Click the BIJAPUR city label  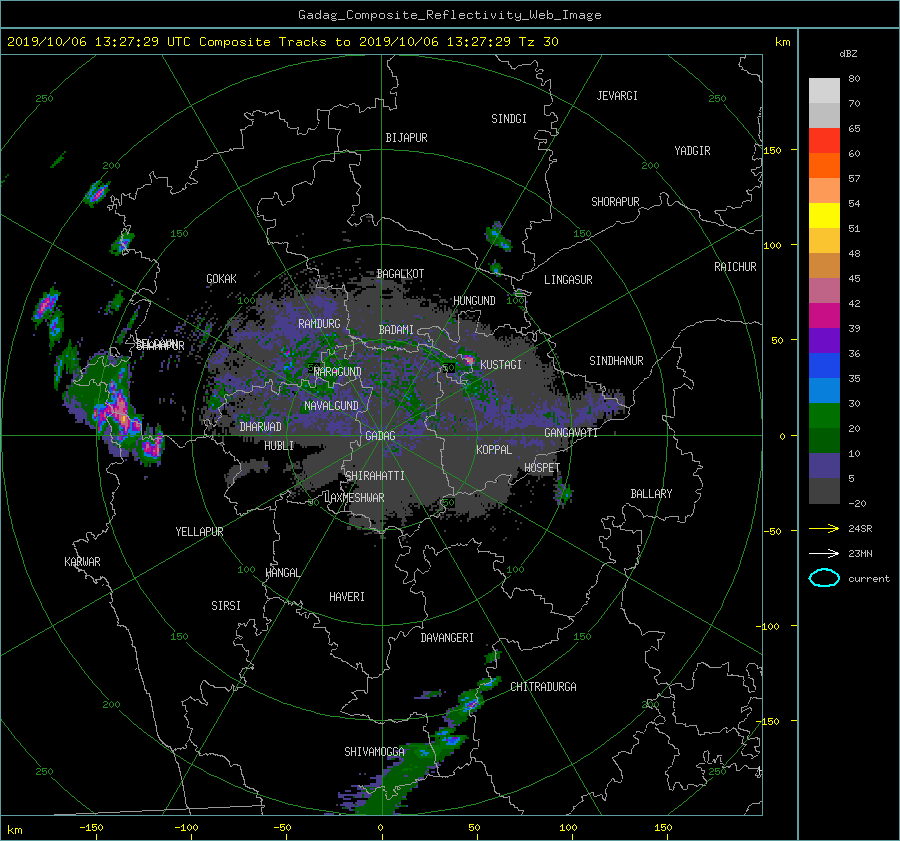tap(406, 138)
